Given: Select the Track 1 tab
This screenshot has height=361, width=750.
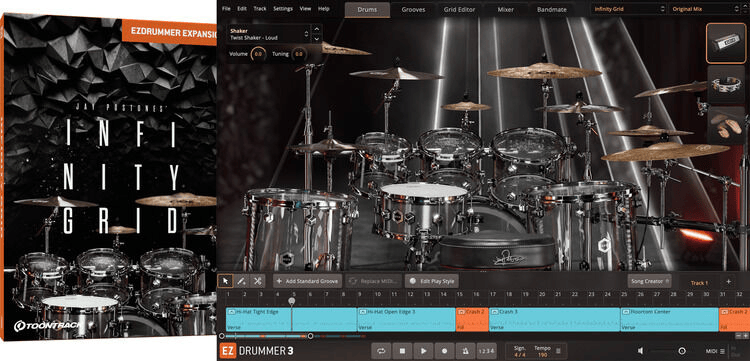Looking at the screenshot, I should coord(699,283).
